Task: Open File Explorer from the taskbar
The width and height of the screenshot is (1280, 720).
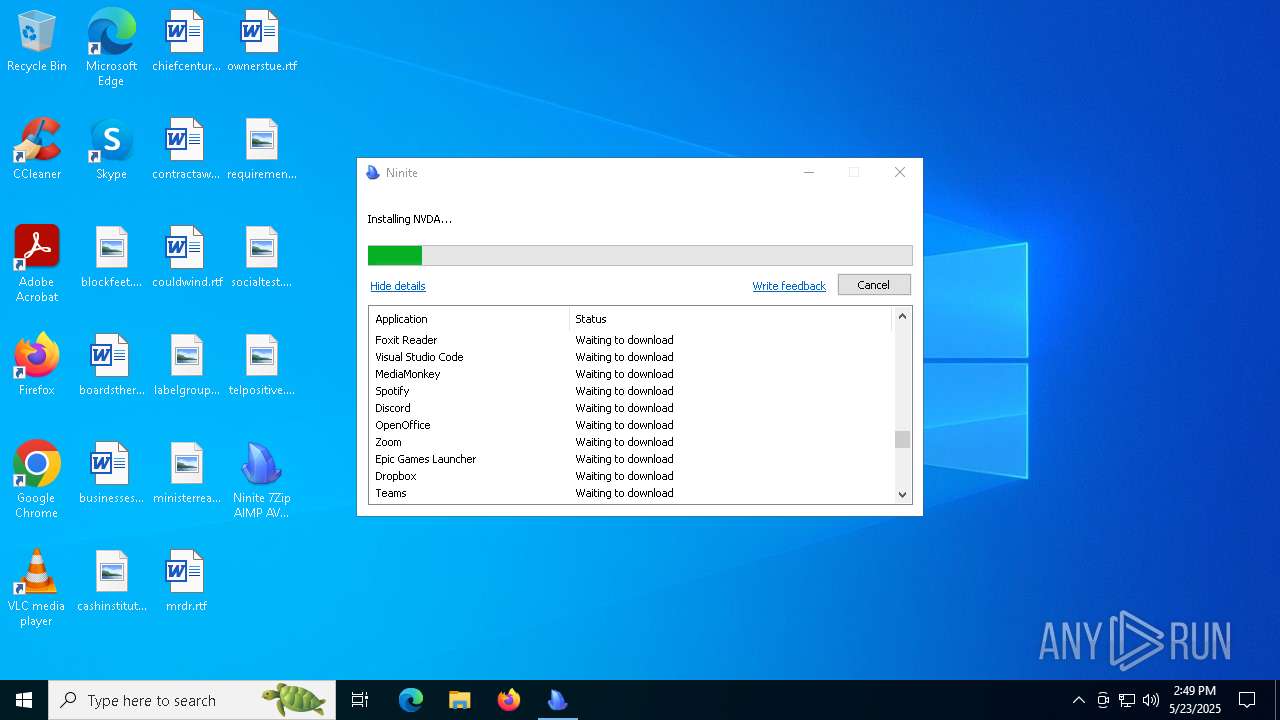Action: point(459,700)
